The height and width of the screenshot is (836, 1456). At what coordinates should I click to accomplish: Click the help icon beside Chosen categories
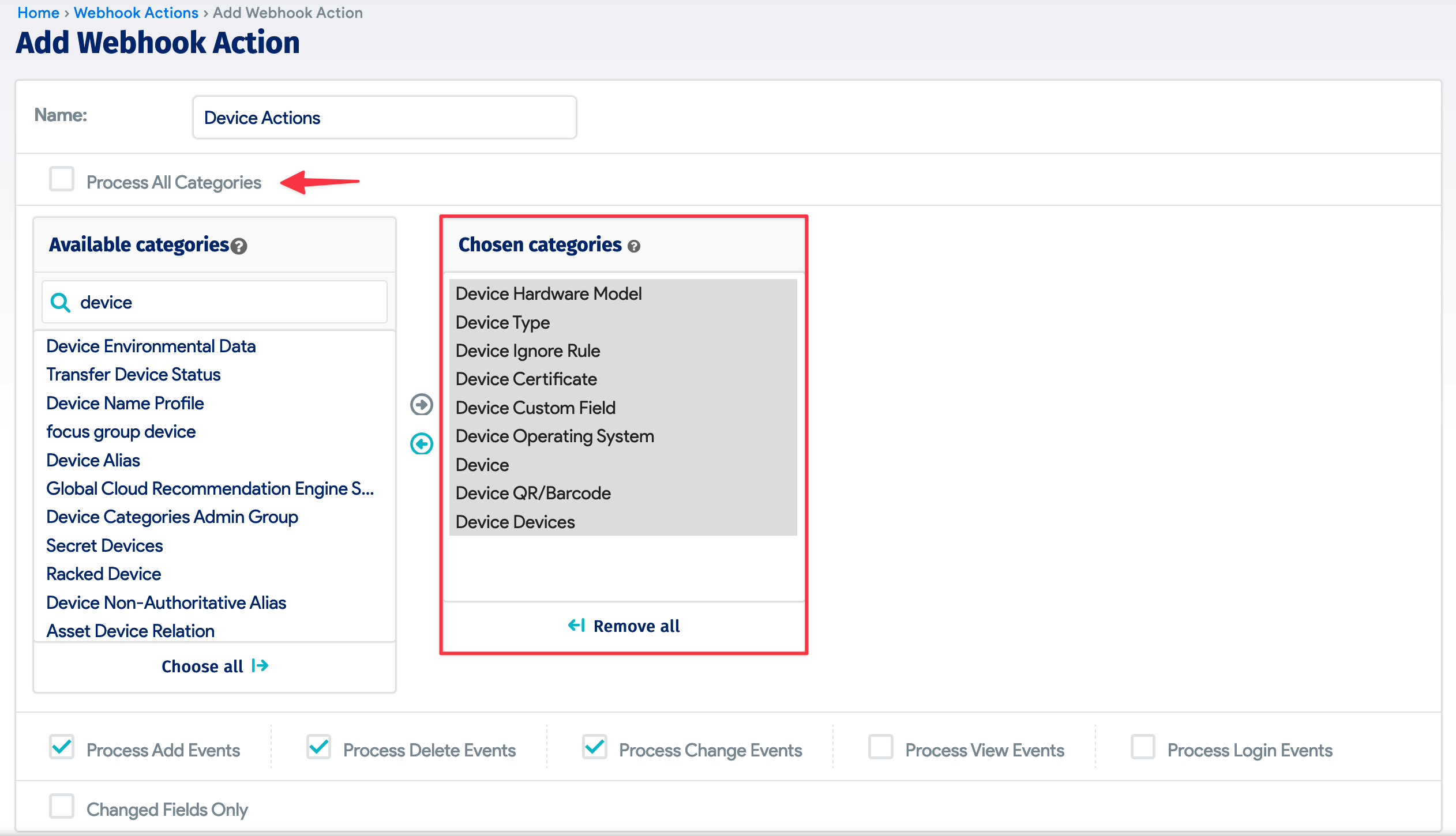tap(634, 246)
